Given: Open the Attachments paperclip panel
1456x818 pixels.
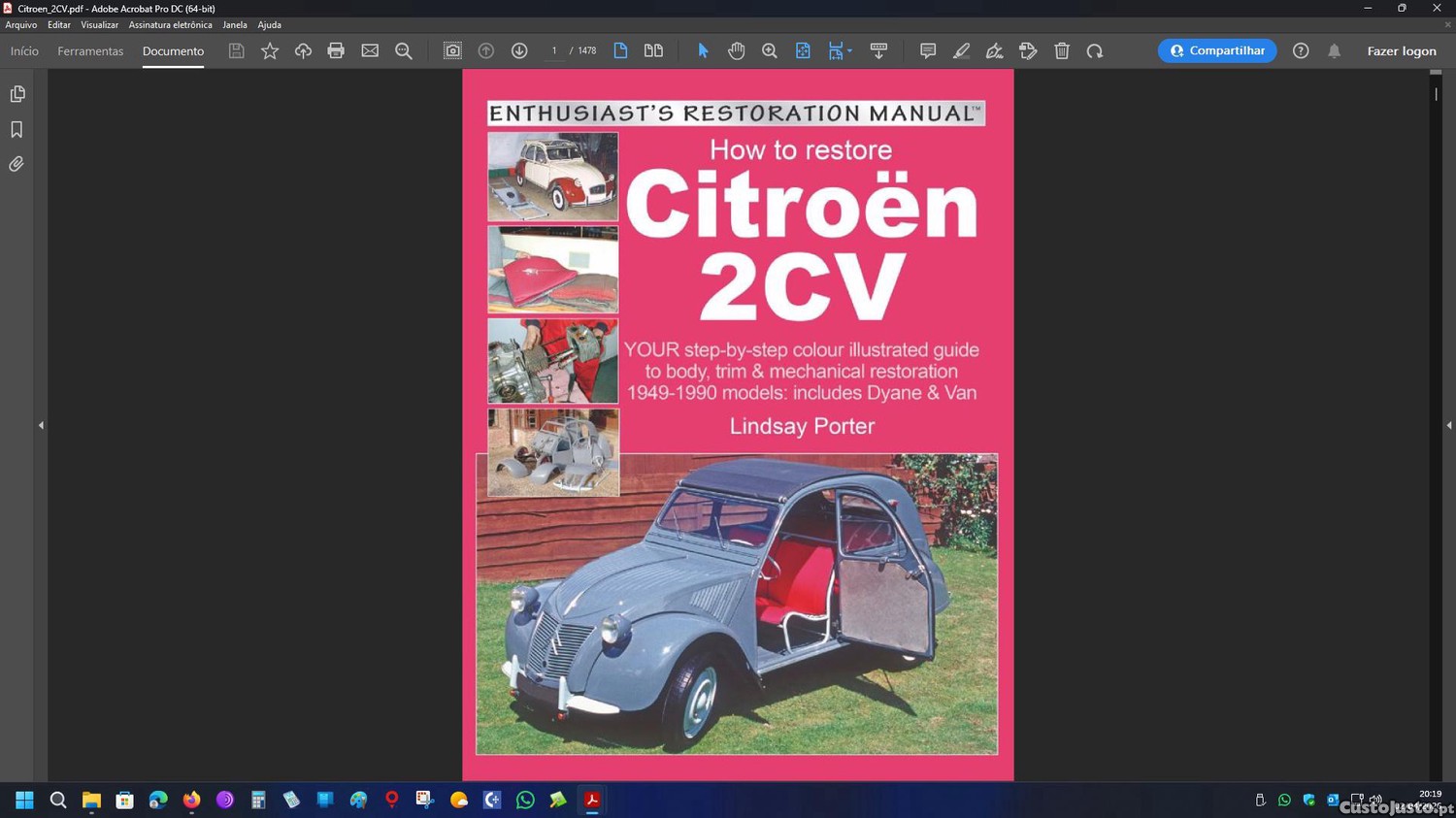Looking at the screenshot, I should click(x=17, y=164).
